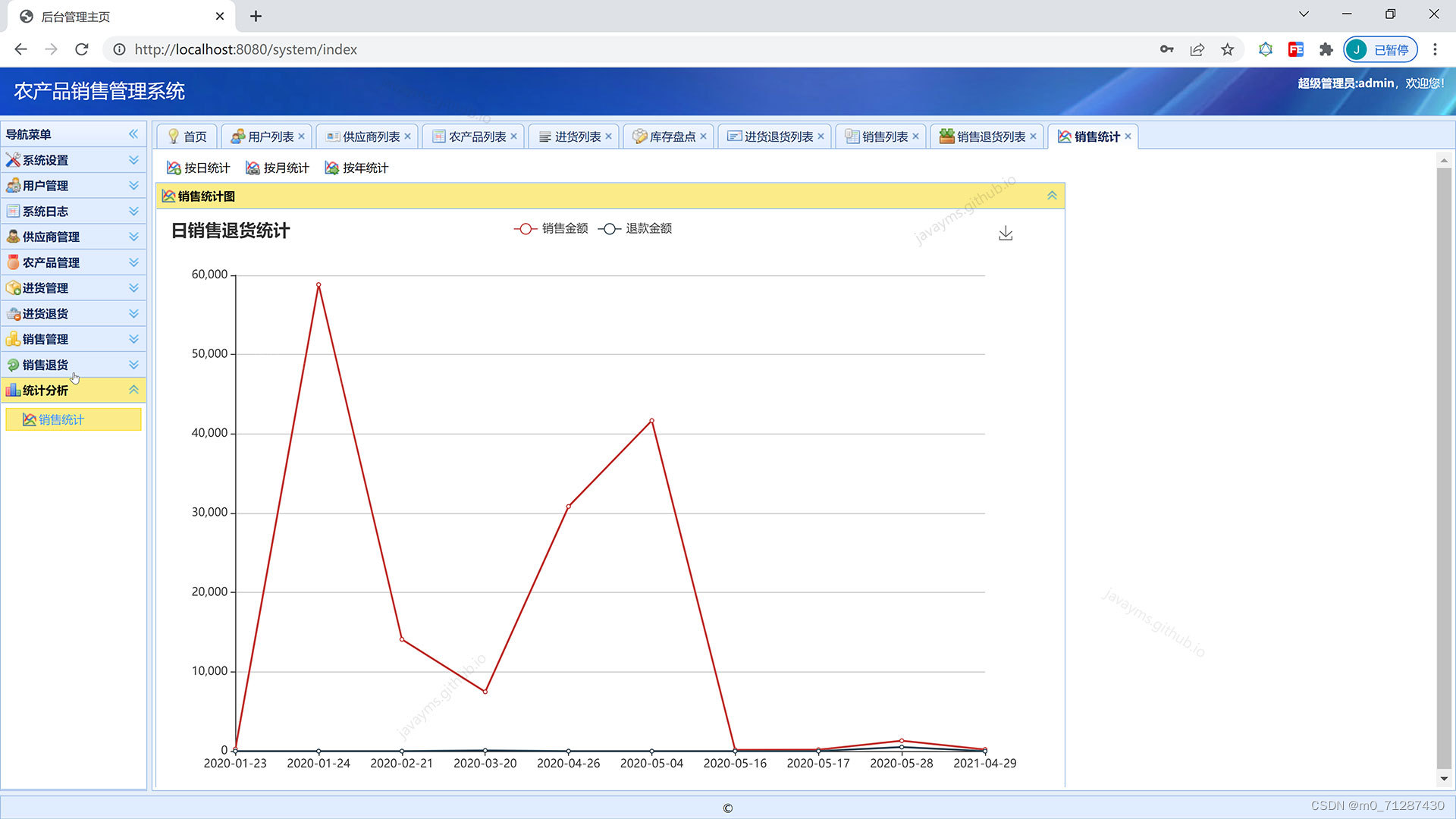
Task: Collapse the 导航菜单 sidebar
Action: (x=133, y=134)
